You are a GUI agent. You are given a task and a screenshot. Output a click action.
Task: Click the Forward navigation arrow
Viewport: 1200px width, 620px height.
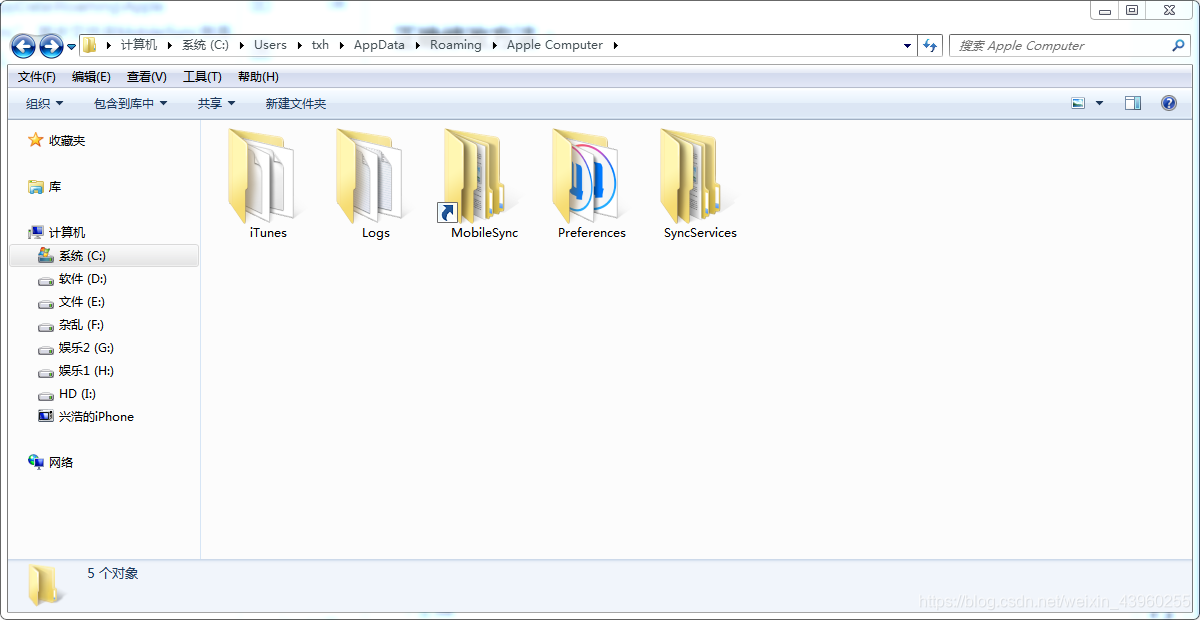[x=51, y=46]
